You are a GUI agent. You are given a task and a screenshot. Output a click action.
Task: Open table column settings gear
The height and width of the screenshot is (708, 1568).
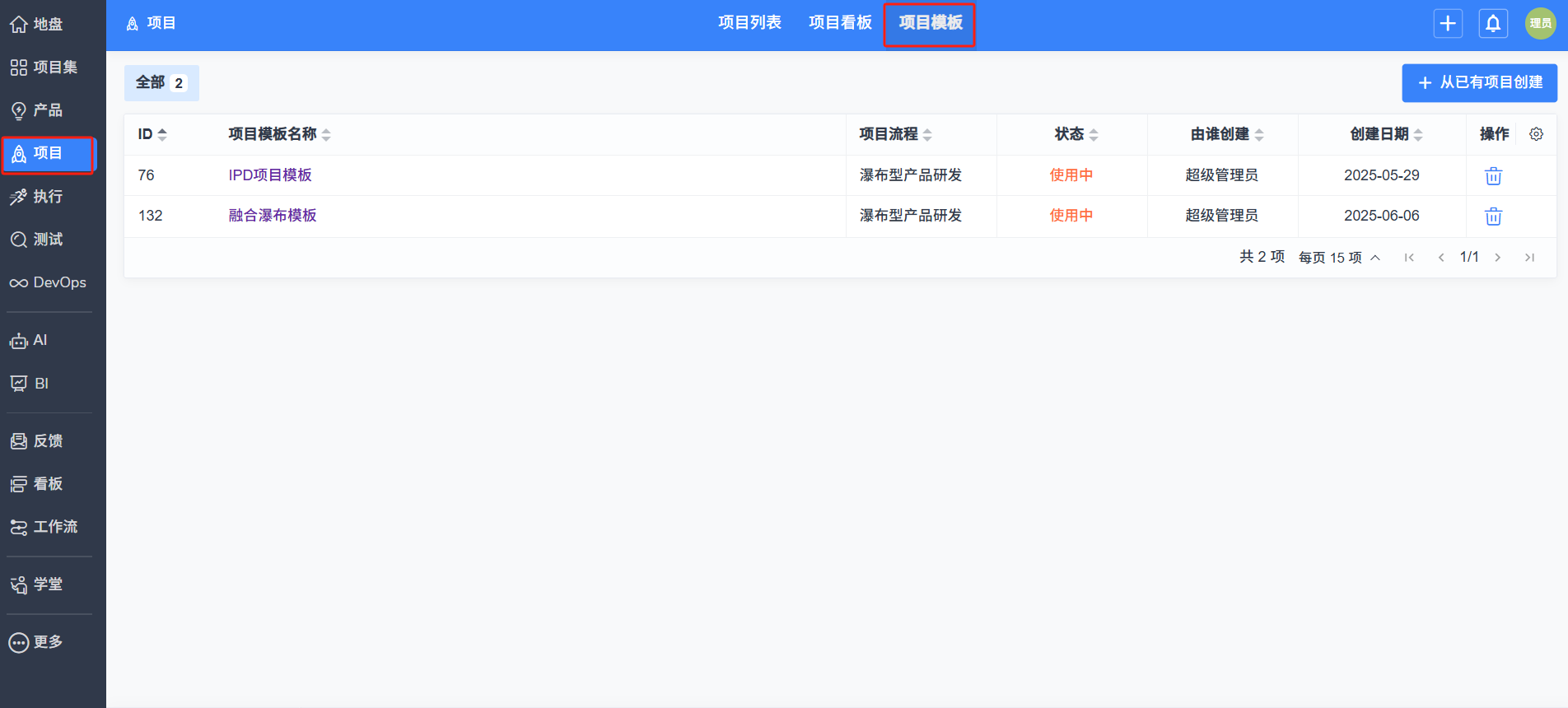click(1536, 134)
